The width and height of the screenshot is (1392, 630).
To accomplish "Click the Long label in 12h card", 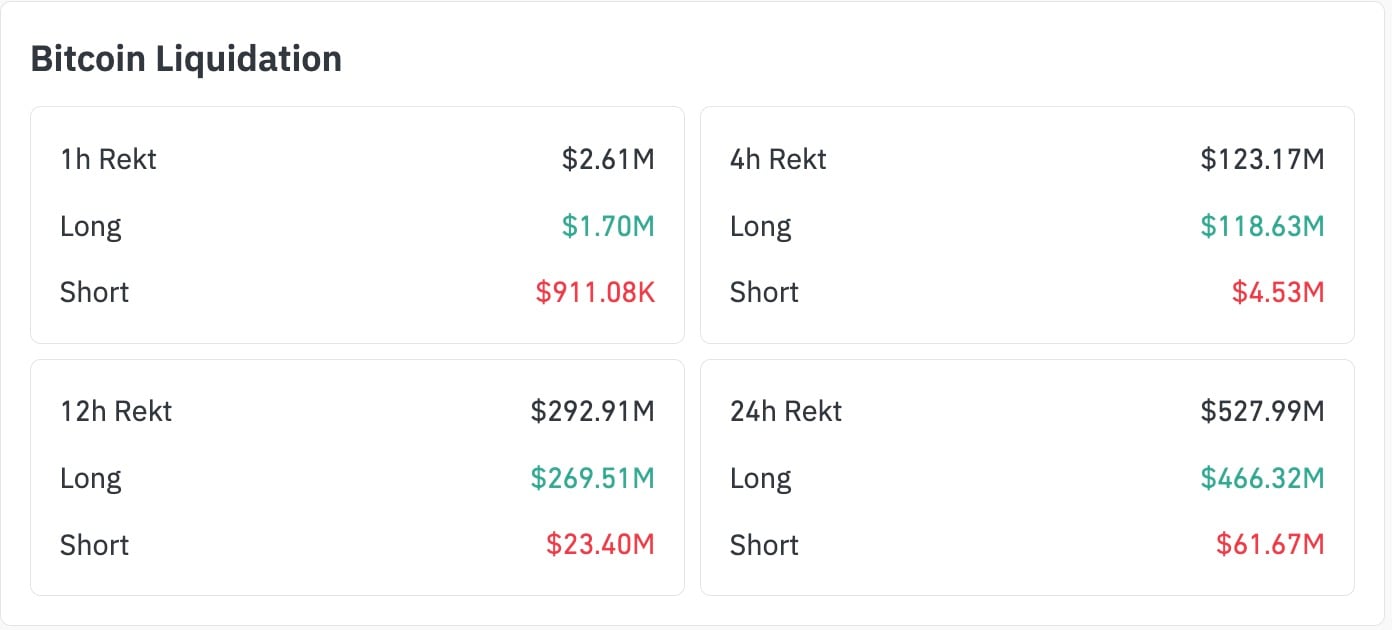I will click(91, 478).
